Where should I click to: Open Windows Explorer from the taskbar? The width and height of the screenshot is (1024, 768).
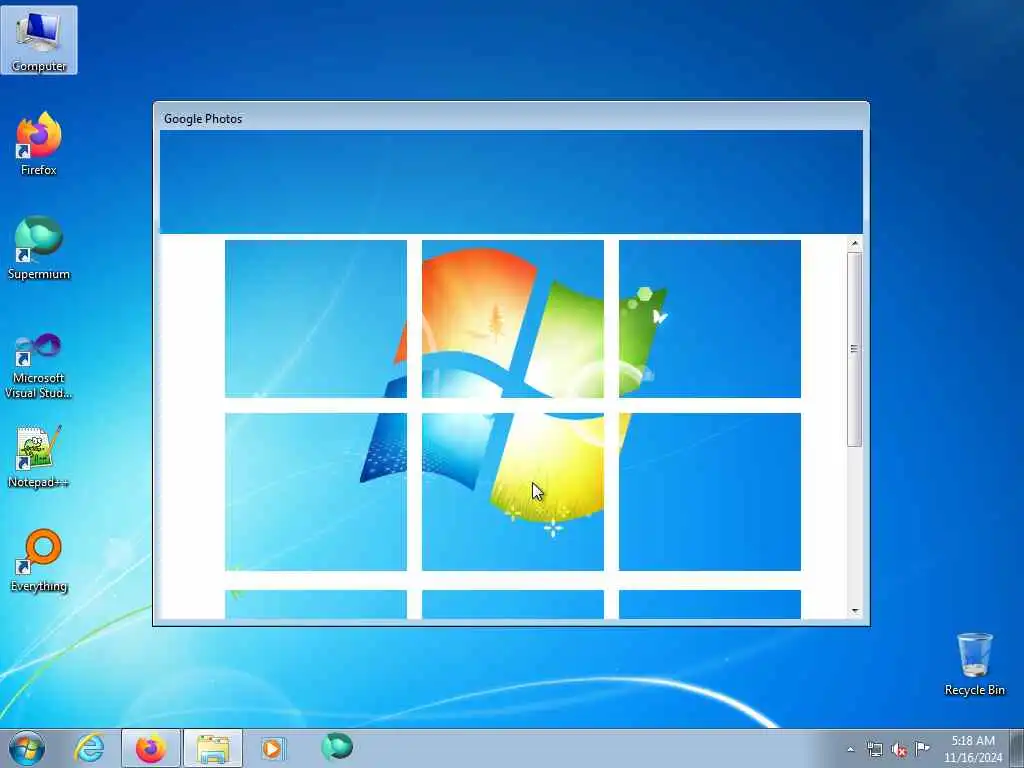tap(213, 748)
